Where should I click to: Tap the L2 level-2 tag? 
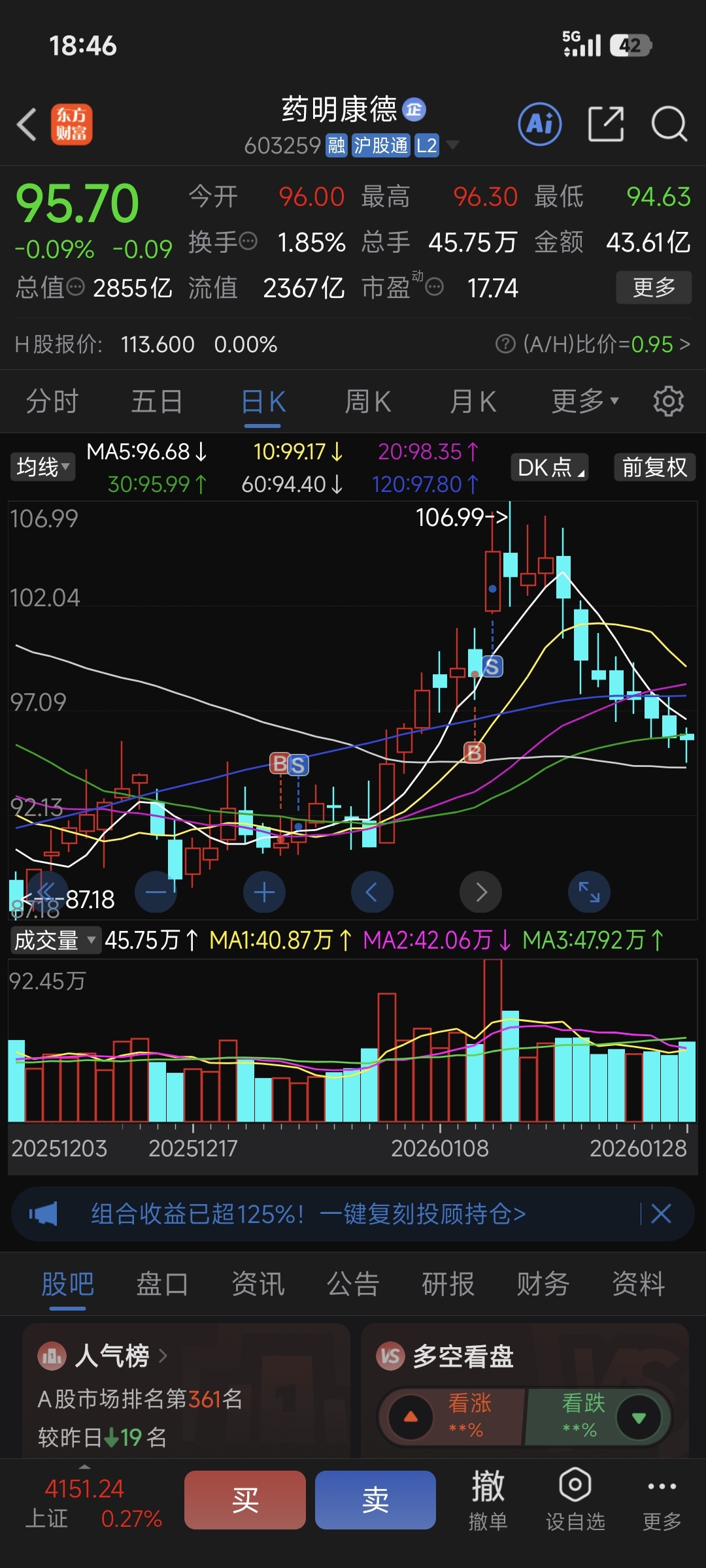[427, 145]
